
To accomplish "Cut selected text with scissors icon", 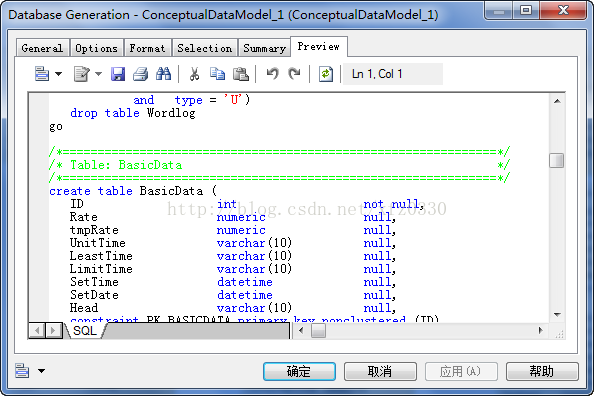I will 194,74.
